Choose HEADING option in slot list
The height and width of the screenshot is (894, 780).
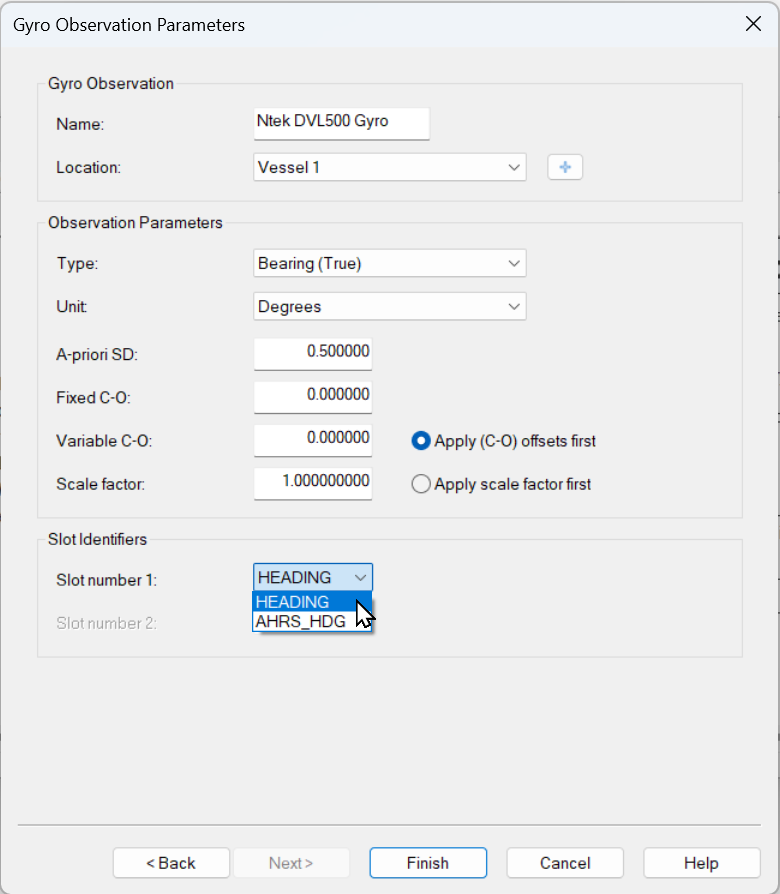(312, 602)
